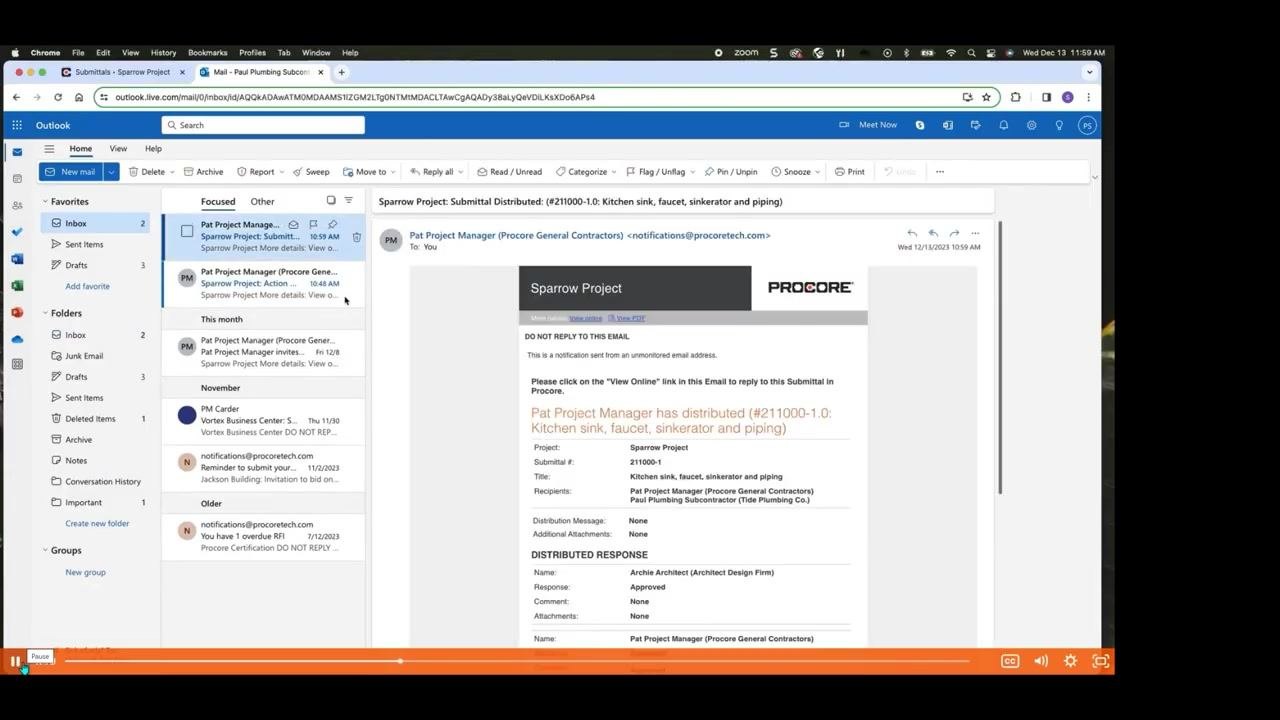This screenshot has width=1280, height=720.
Task: Launch PowerPoint from the left rail
Action: 17,312
